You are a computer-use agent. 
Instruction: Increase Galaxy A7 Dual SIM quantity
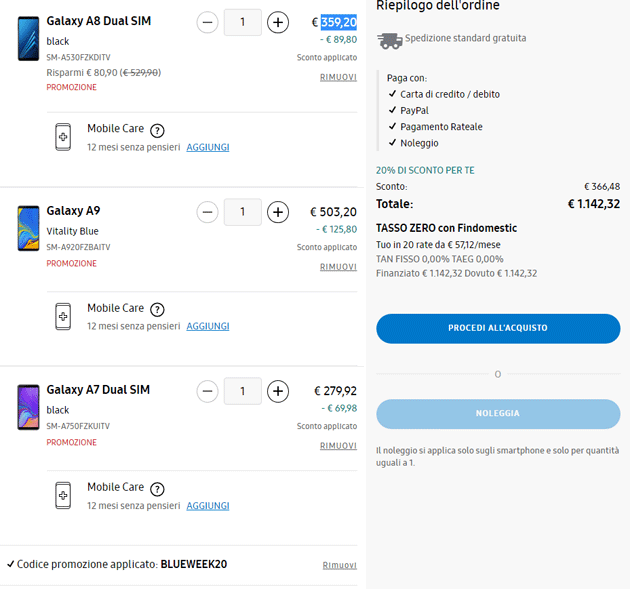pos(278,391)
